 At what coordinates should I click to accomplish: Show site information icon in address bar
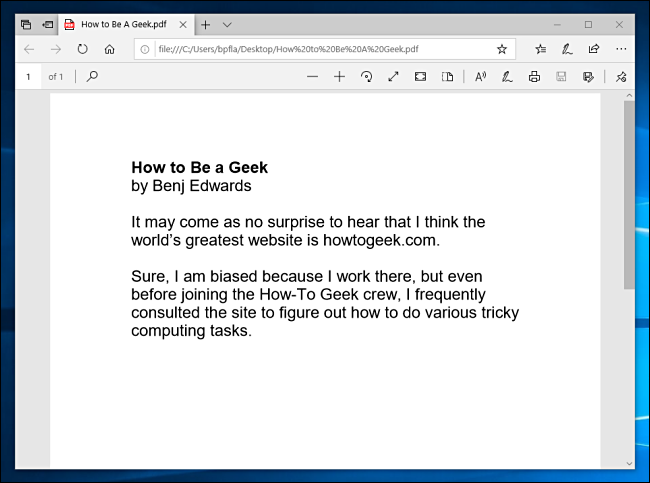(145, 49)
